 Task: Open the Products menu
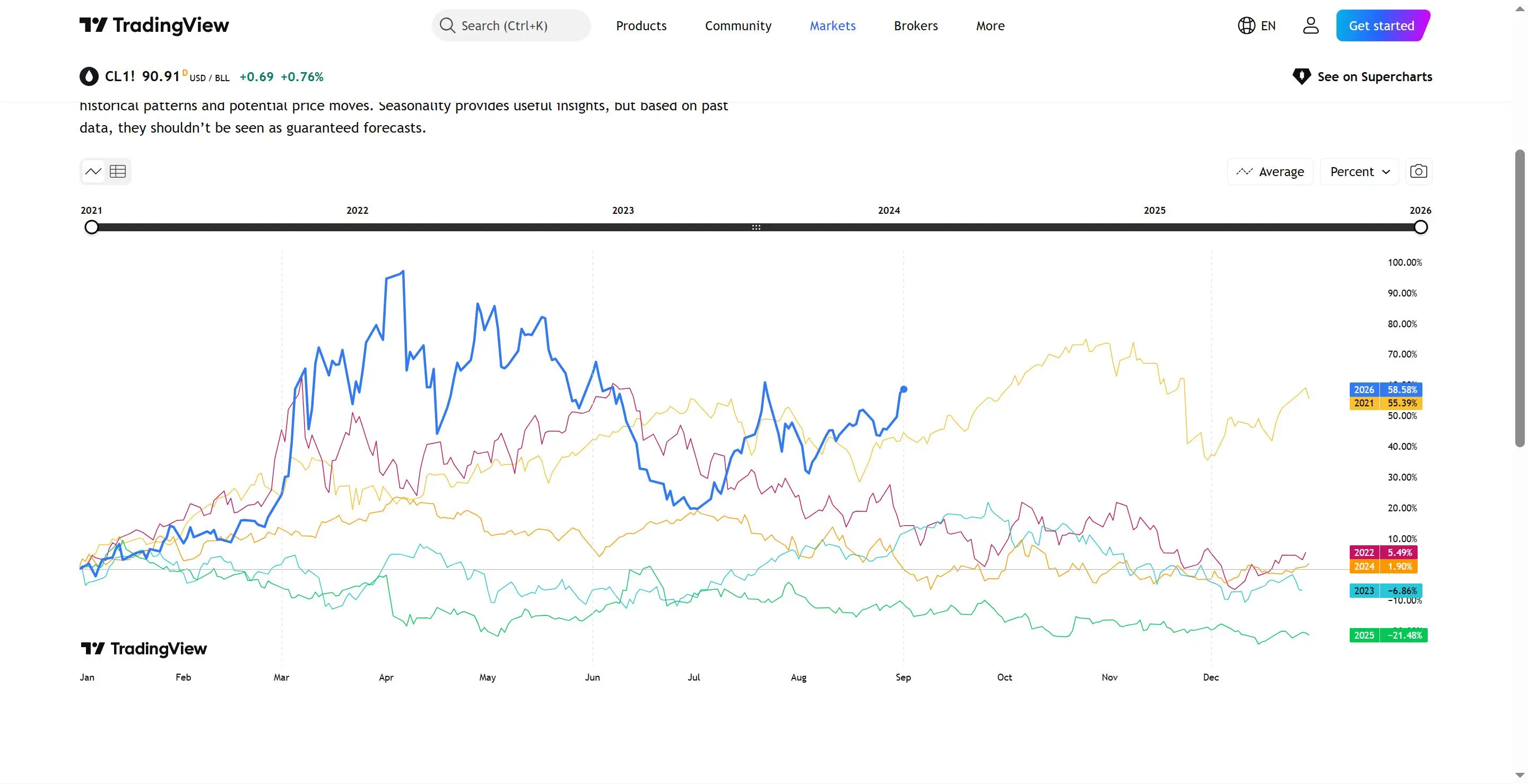click(641, 25)
